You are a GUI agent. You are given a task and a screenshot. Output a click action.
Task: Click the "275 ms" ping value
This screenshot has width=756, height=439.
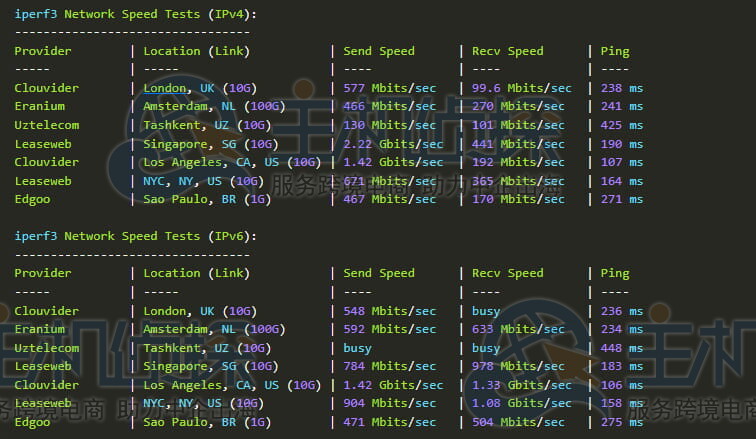pyautogui.click(x=622, y=422)
